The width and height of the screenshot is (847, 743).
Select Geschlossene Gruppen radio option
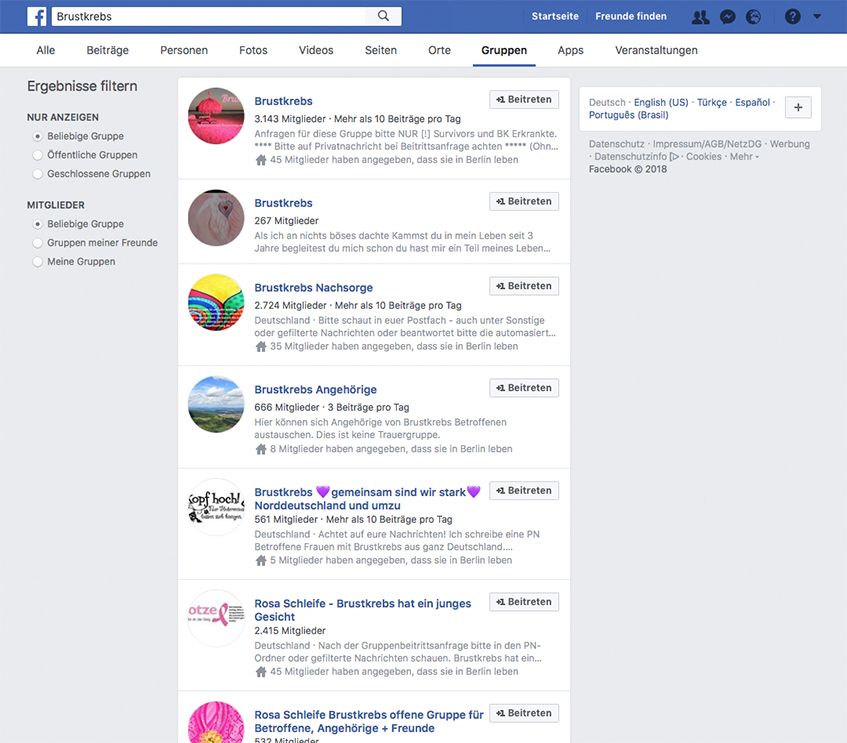38,174
